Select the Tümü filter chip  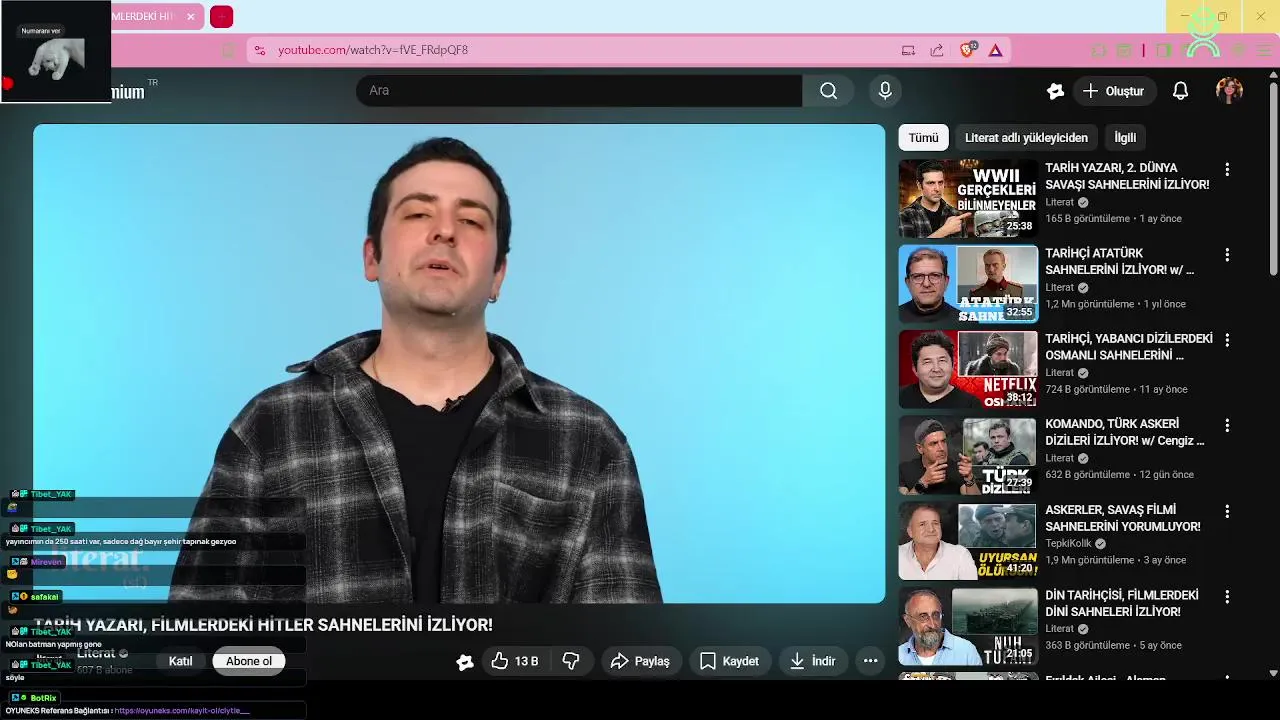pos(923,138)
